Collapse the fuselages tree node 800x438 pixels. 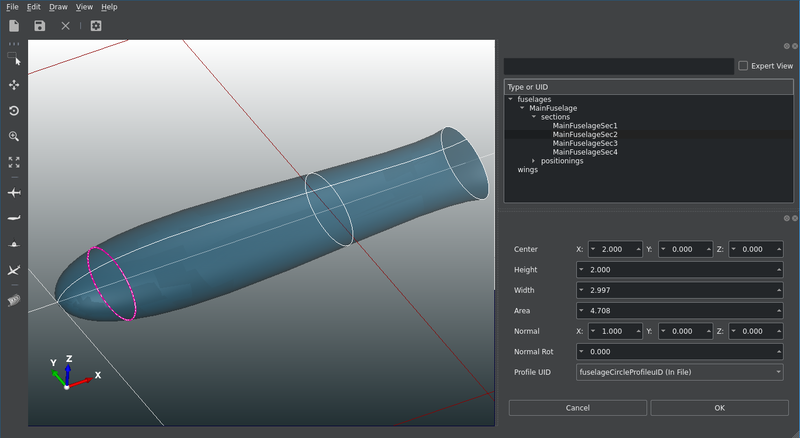[510, 99]
